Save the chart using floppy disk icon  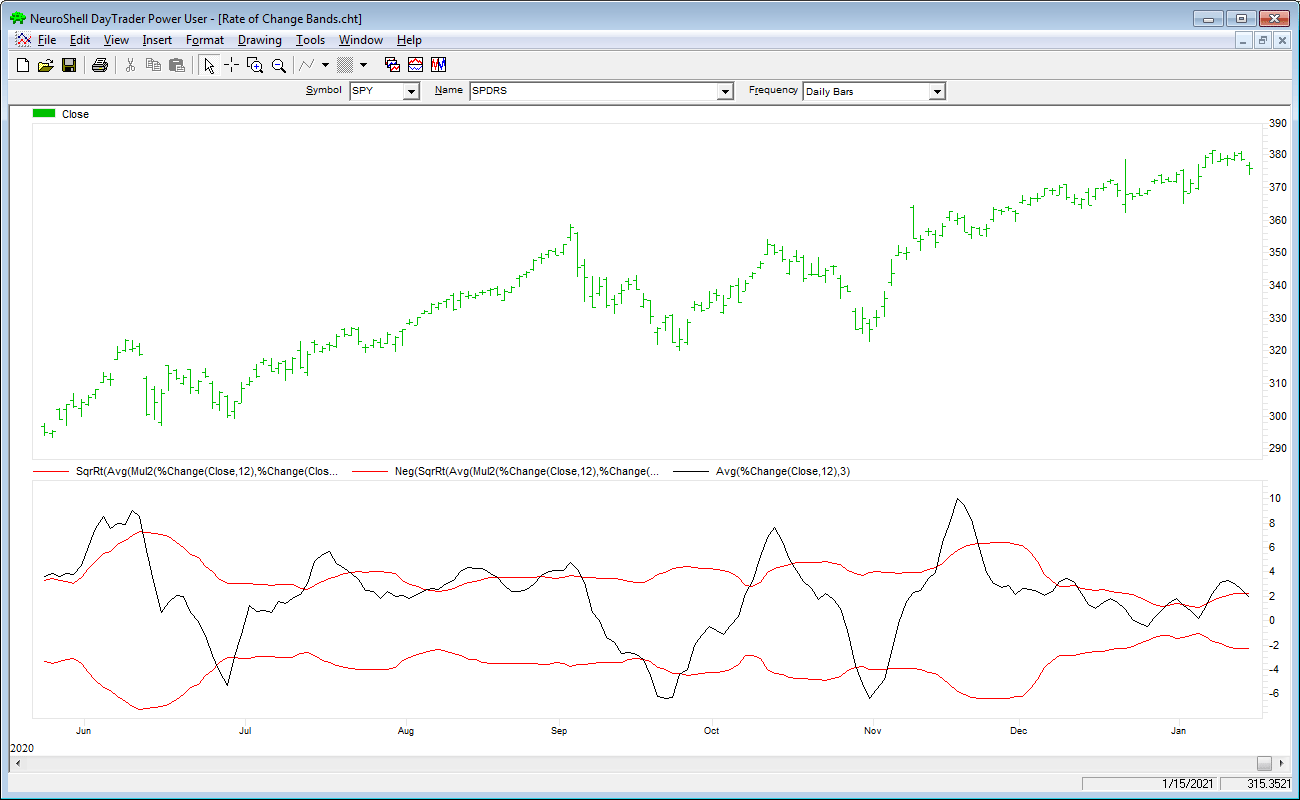point(69,65)
